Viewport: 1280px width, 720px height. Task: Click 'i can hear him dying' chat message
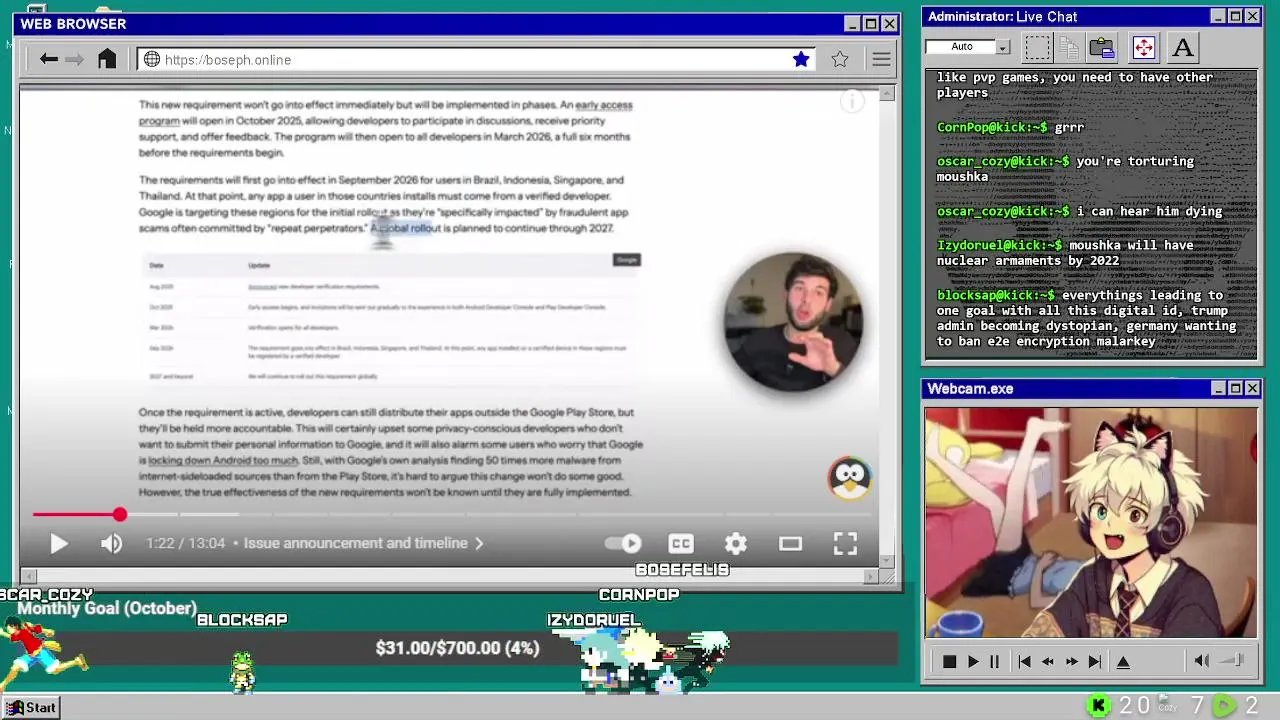[1079, 211]
